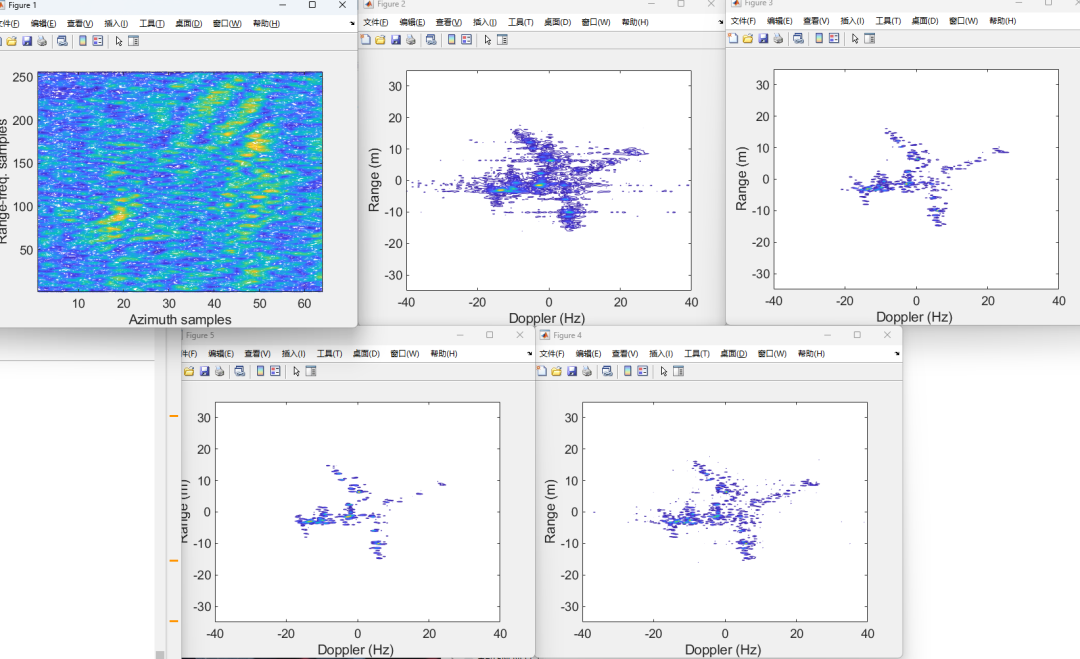The image size is (1080, 659).
Task: Open 查看(V) menu in Figure 1
Action: click(80, 23)
